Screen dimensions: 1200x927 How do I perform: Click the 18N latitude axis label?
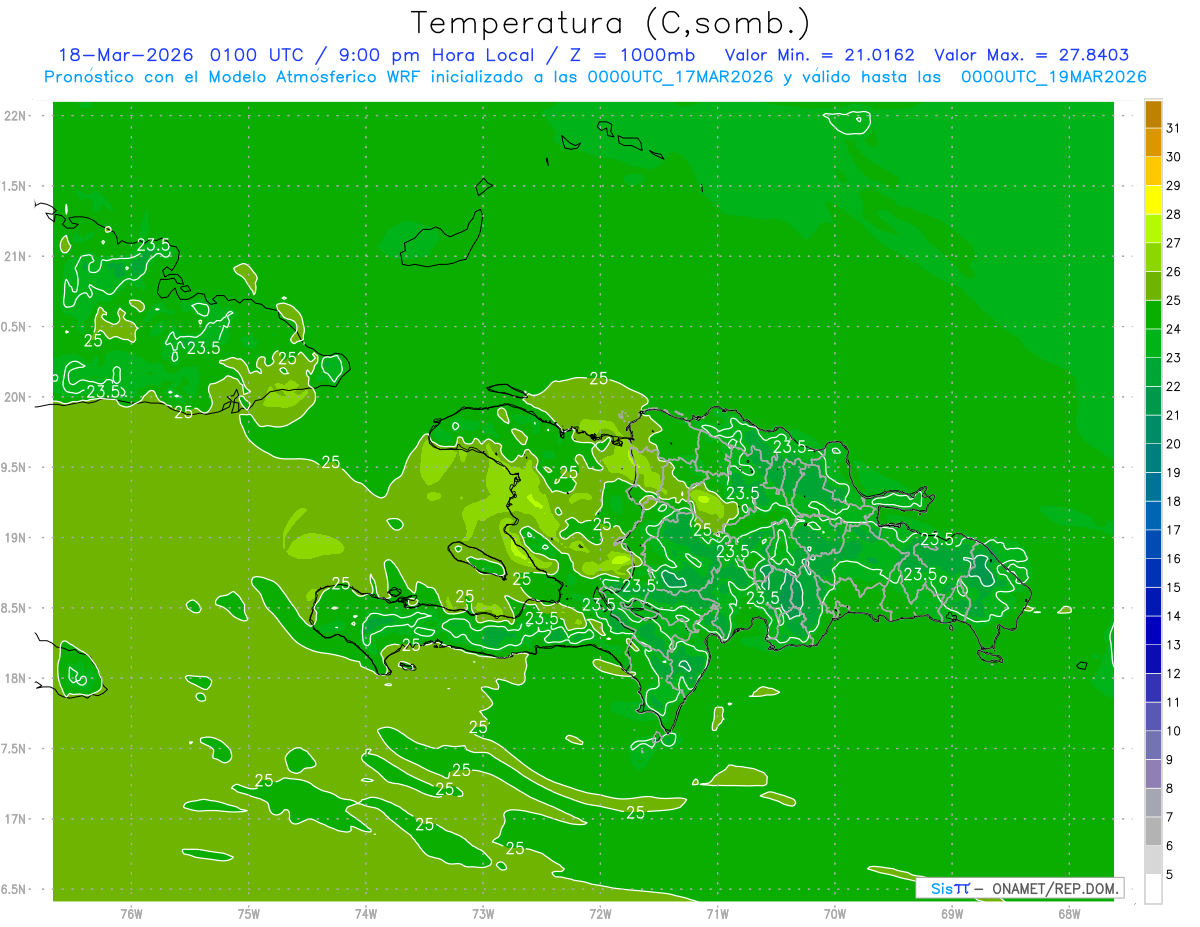16,679
